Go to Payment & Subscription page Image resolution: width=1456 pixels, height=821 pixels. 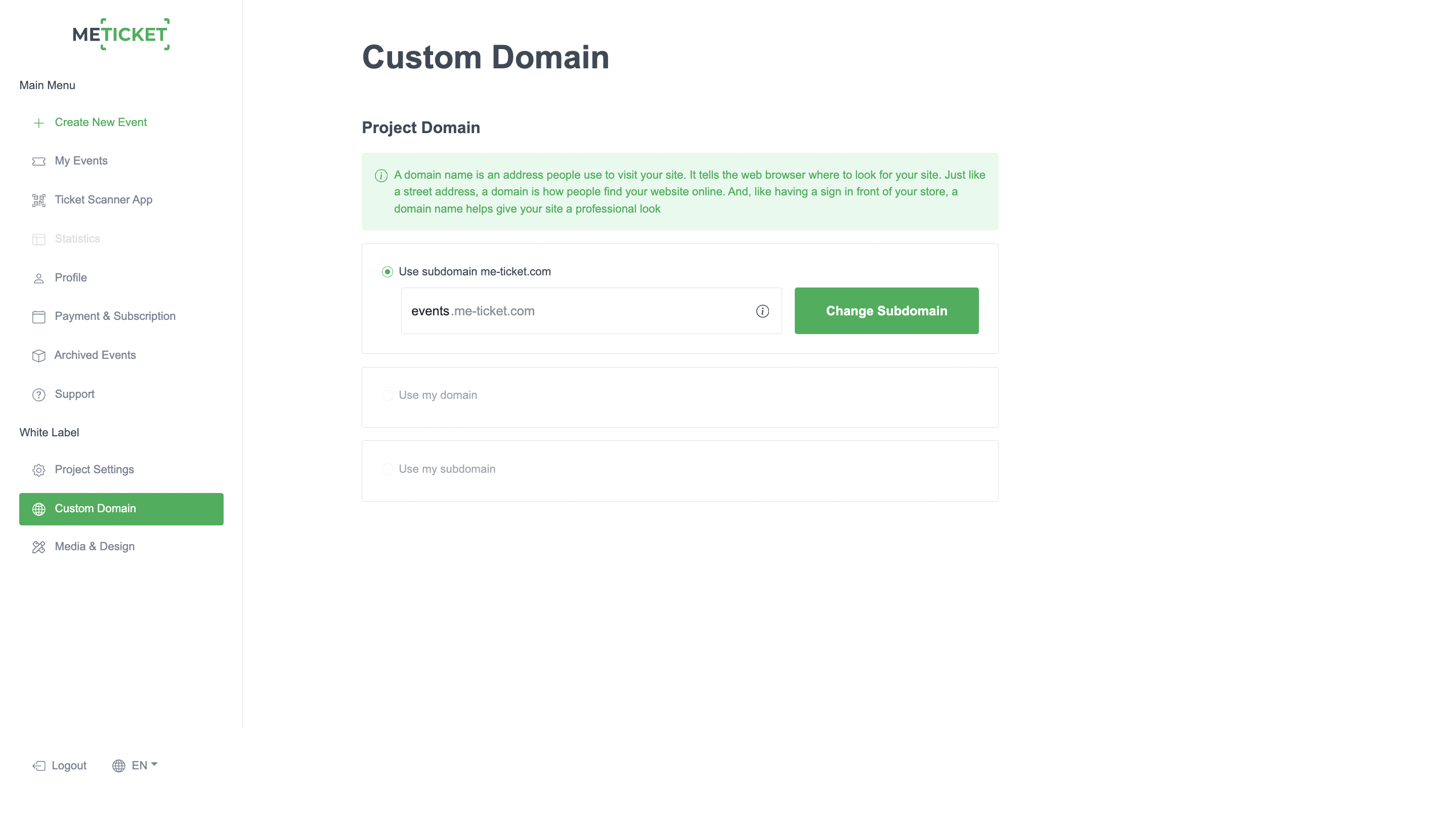115,317
